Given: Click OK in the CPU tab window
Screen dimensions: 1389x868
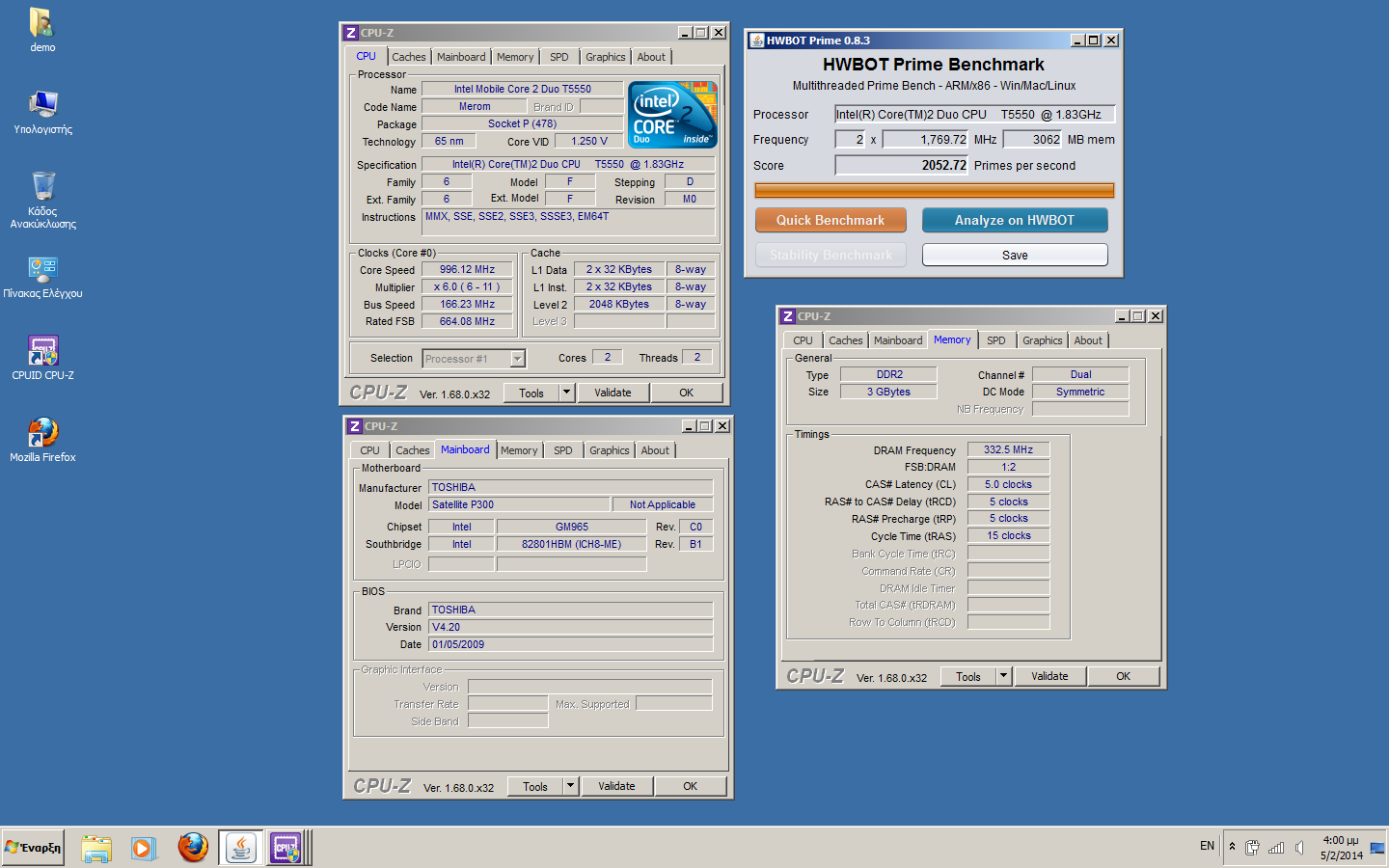Looking at the screenshot, I should 686,393.
